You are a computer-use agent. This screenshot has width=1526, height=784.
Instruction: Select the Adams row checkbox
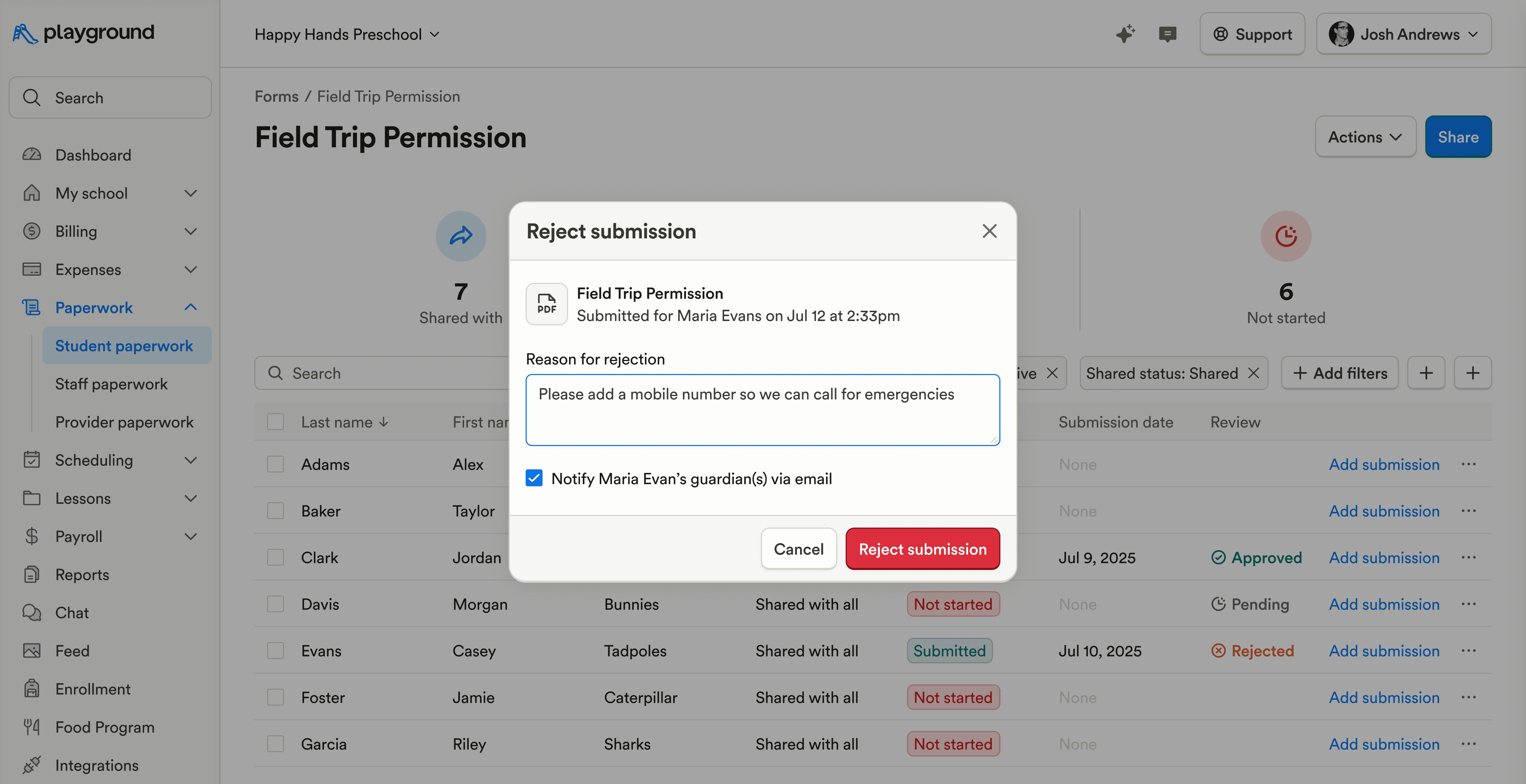pos(276,464)
